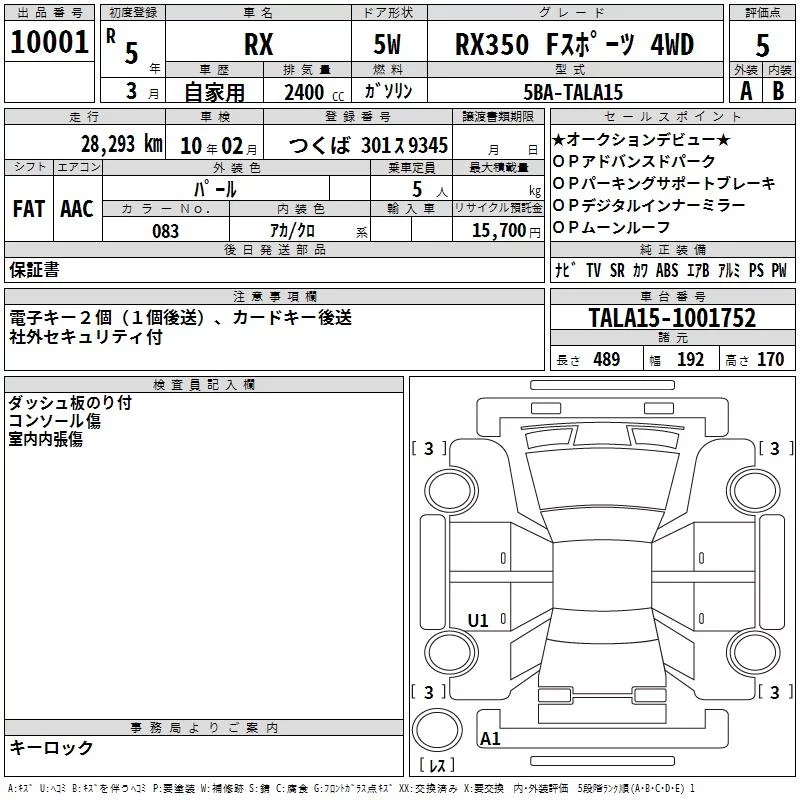Click the [レス] label under spare tire

click(437, 766)
